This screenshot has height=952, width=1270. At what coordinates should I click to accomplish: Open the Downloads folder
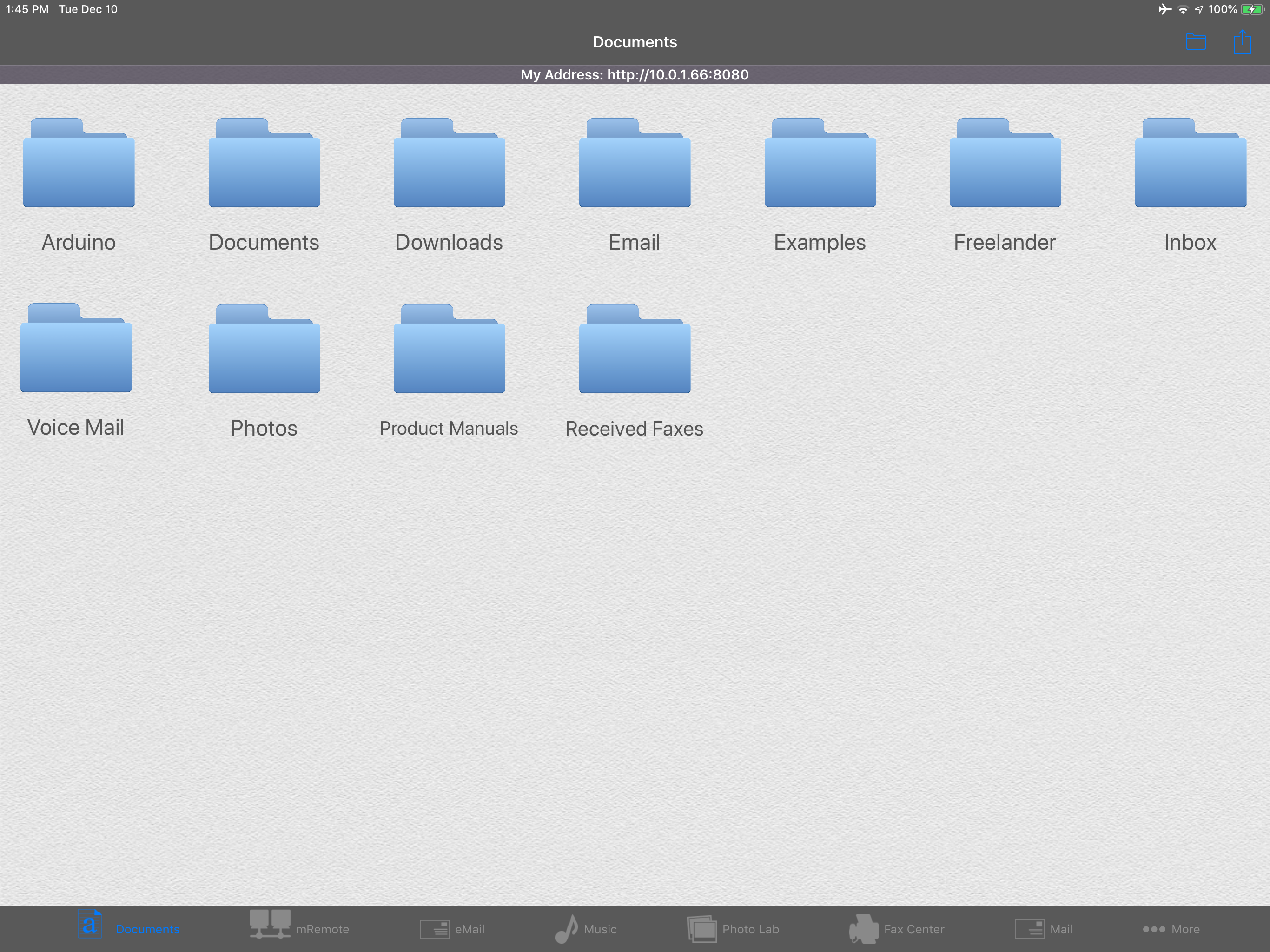click(x=449, y=164)
